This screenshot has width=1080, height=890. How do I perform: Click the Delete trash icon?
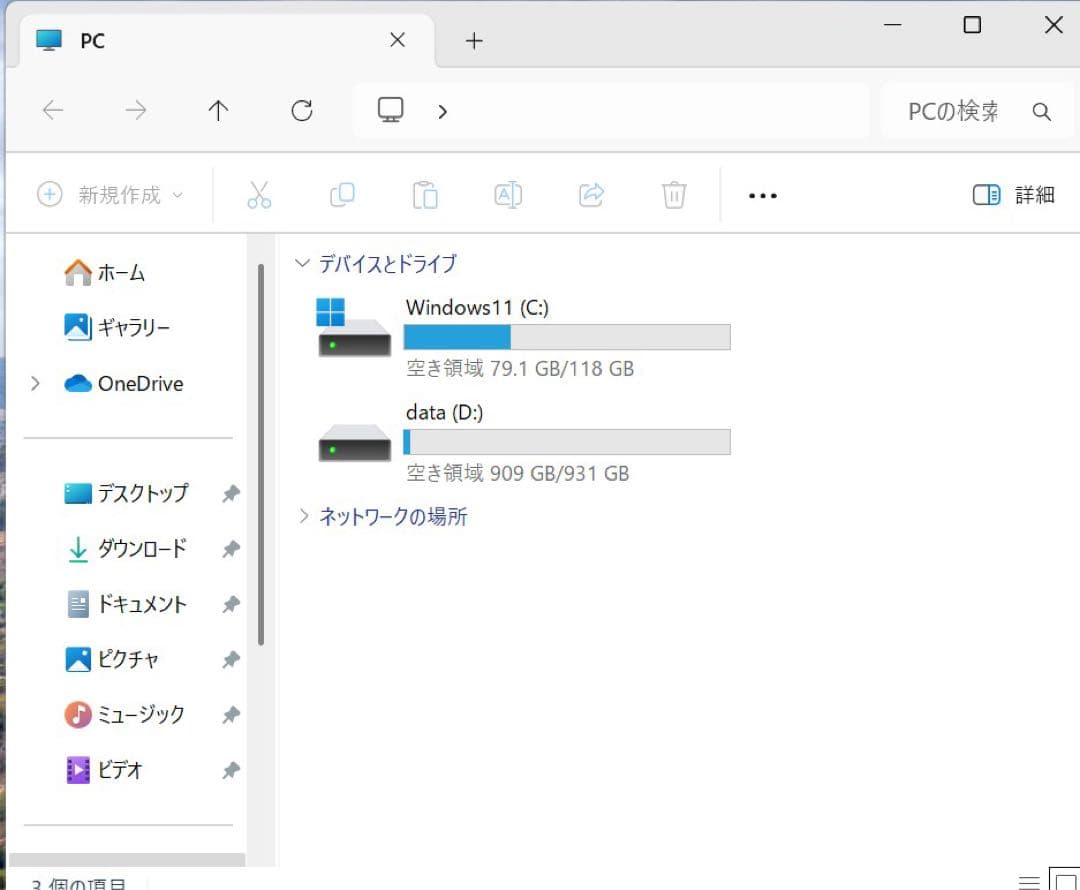click(x=673, y=195)
